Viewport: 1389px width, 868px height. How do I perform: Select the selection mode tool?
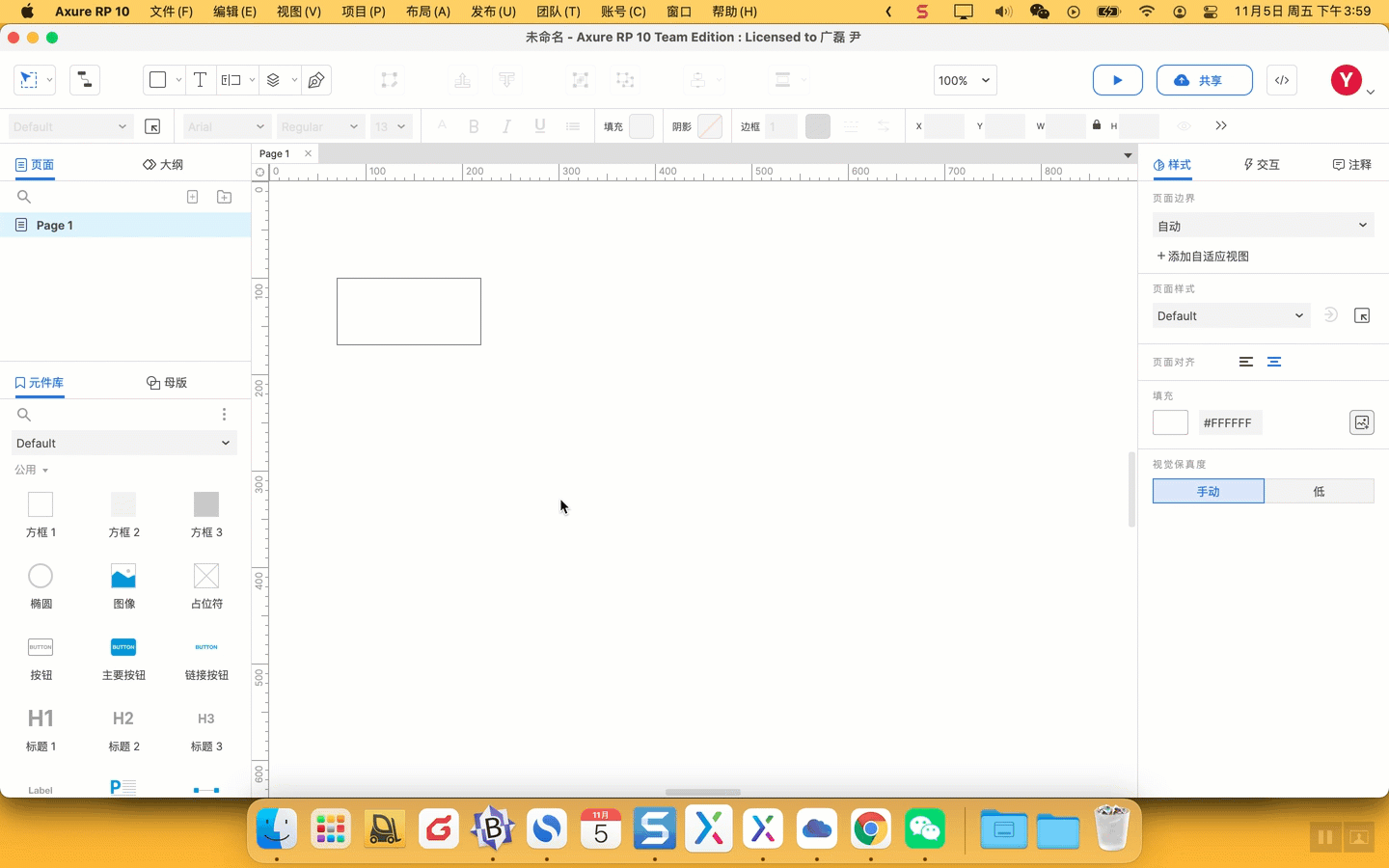29,80
